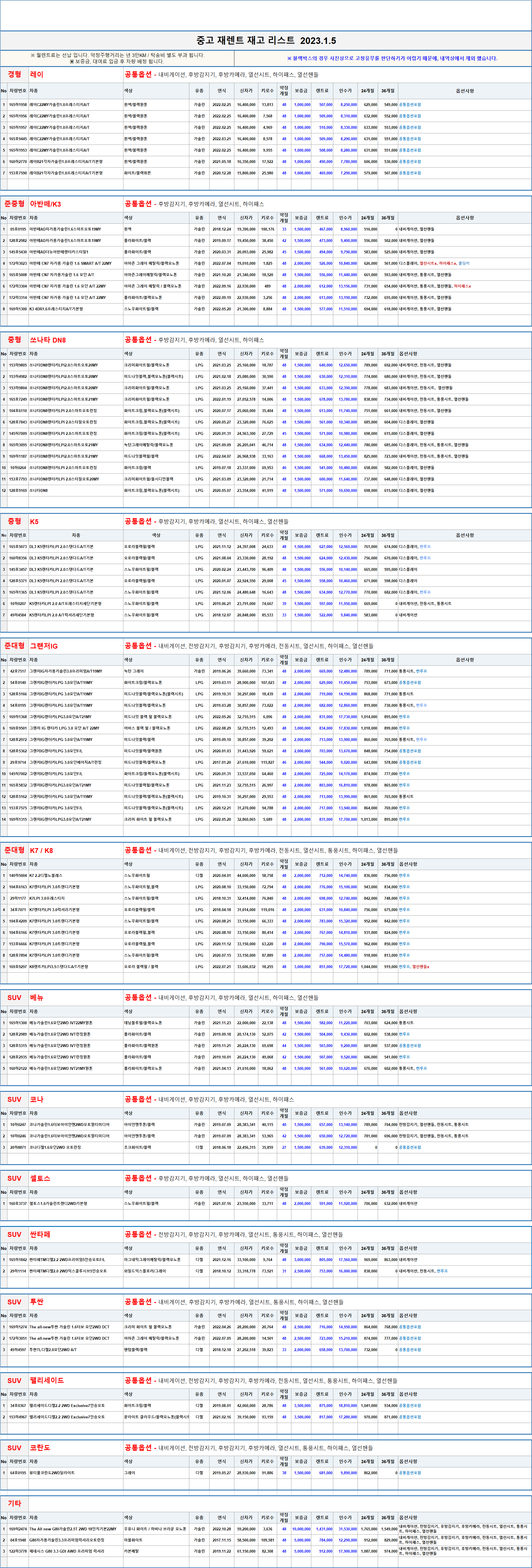Select the 쏘나타 DN8 section heading

[48, 340]
